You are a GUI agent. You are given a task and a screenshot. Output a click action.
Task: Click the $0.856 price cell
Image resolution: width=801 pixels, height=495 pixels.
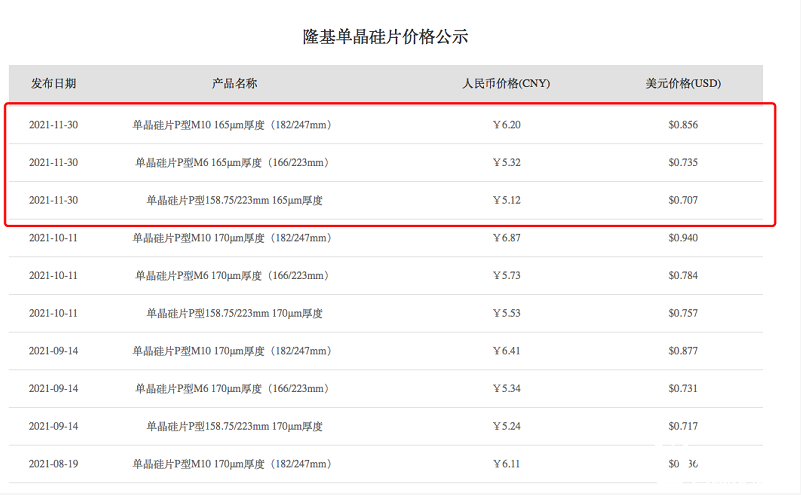click(x=683, y=125)
